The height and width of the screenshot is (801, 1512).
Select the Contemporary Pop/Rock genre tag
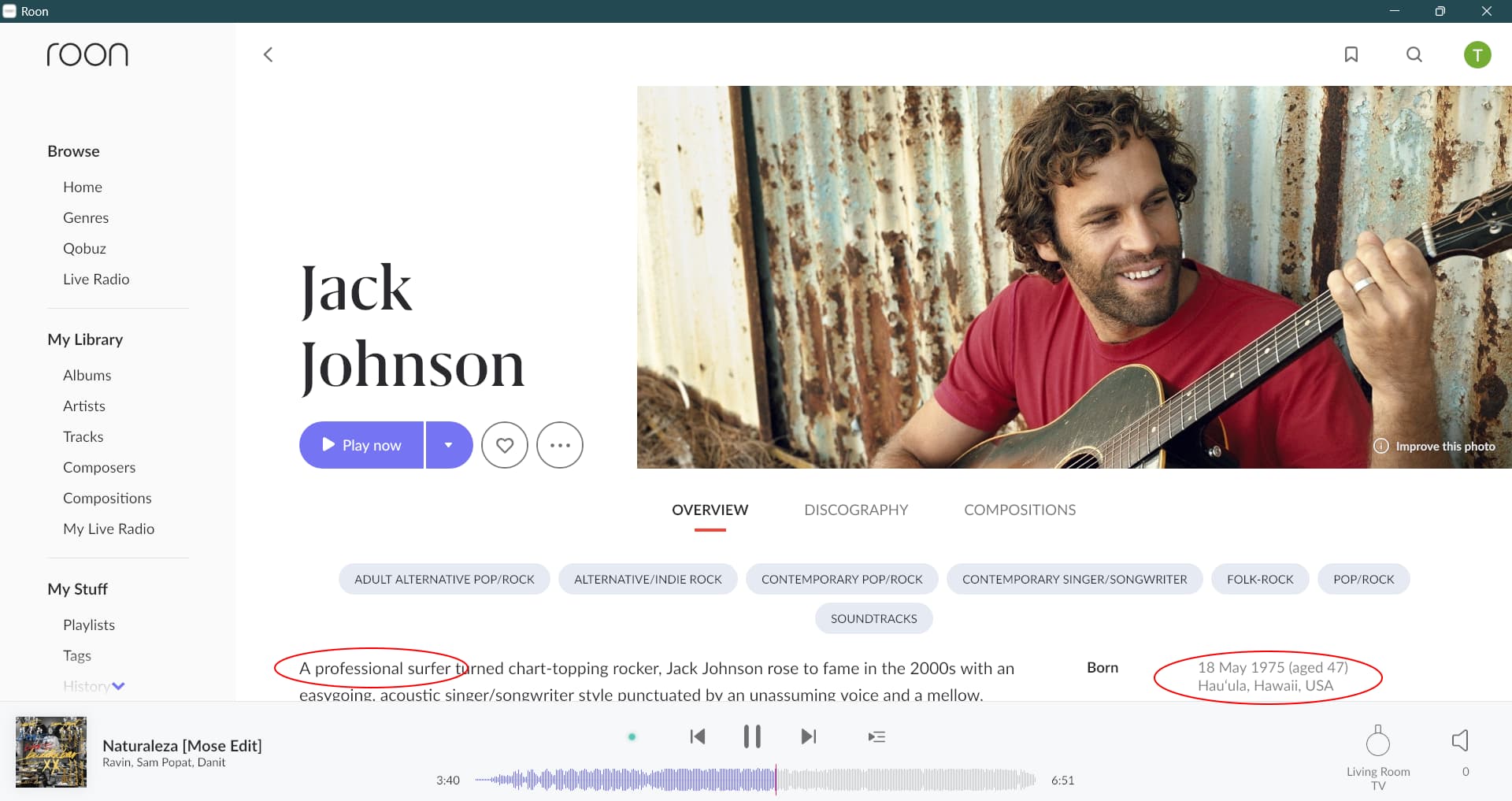pos(842,579)
